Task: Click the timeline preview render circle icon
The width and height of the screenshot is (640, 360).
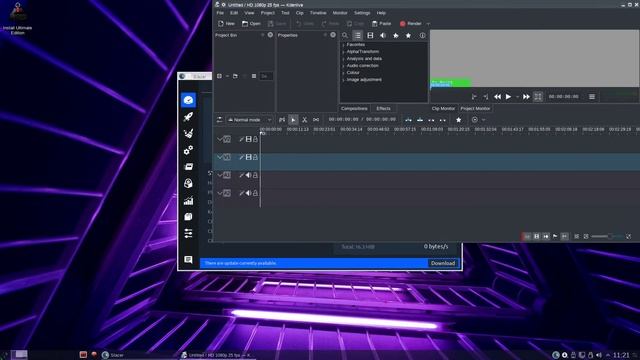Action: tap(475, 120)
